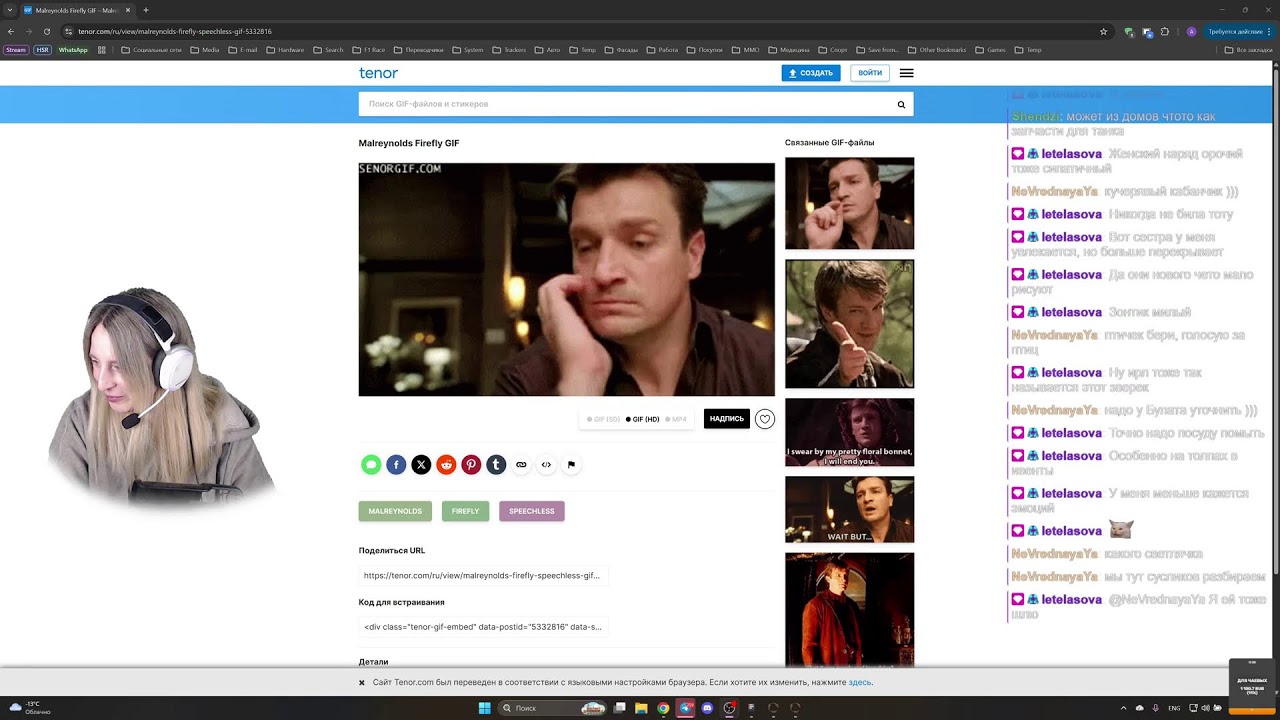1280x720 pixels.
Task: Select MP4 format option
Action: click(x=676, y=419)
